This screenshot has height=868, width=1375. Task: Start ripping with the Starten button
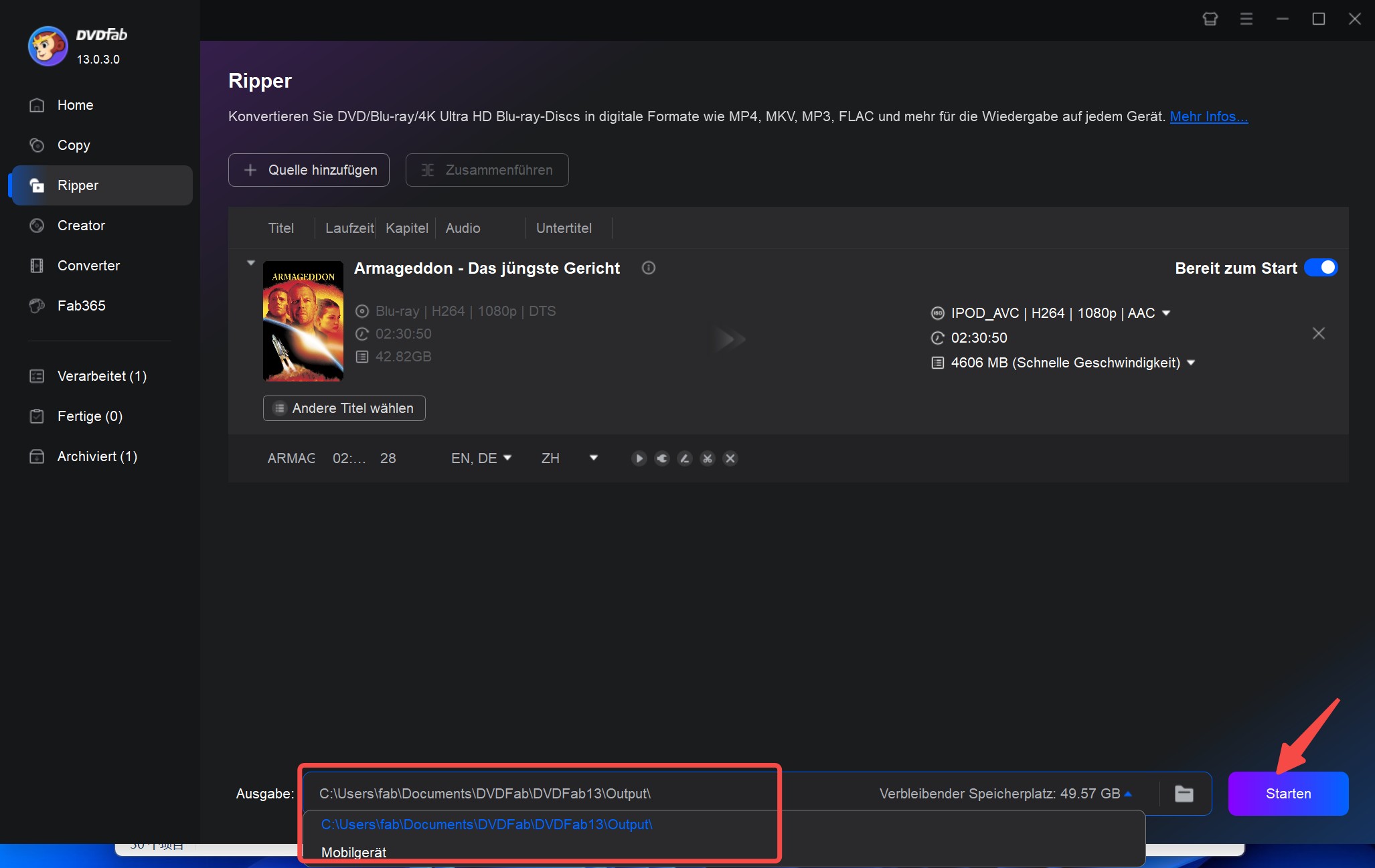pyautogui.click(x=1288, y=794)
